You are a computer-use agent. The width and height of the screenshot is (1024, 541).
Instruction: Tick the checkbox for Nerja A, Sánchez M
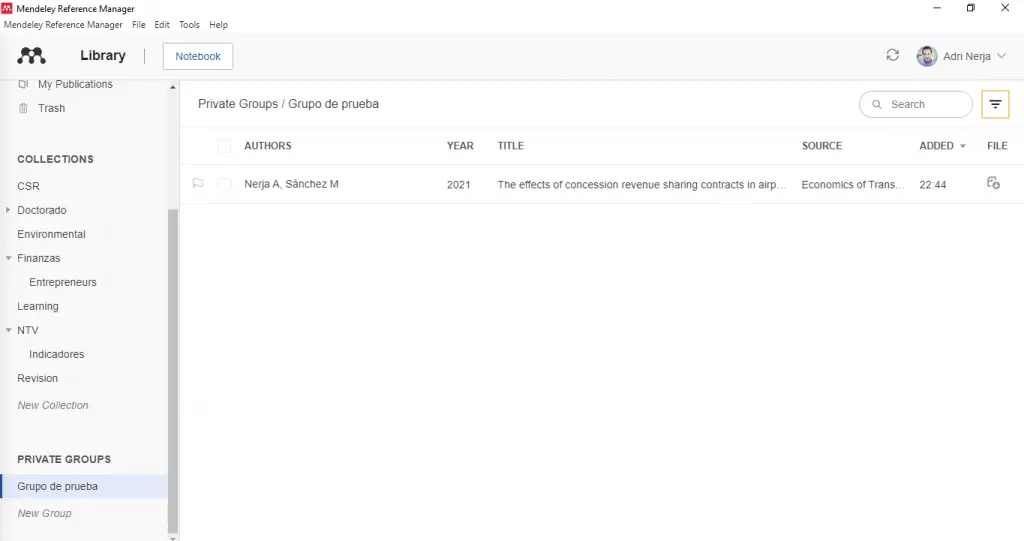point(224,184)
